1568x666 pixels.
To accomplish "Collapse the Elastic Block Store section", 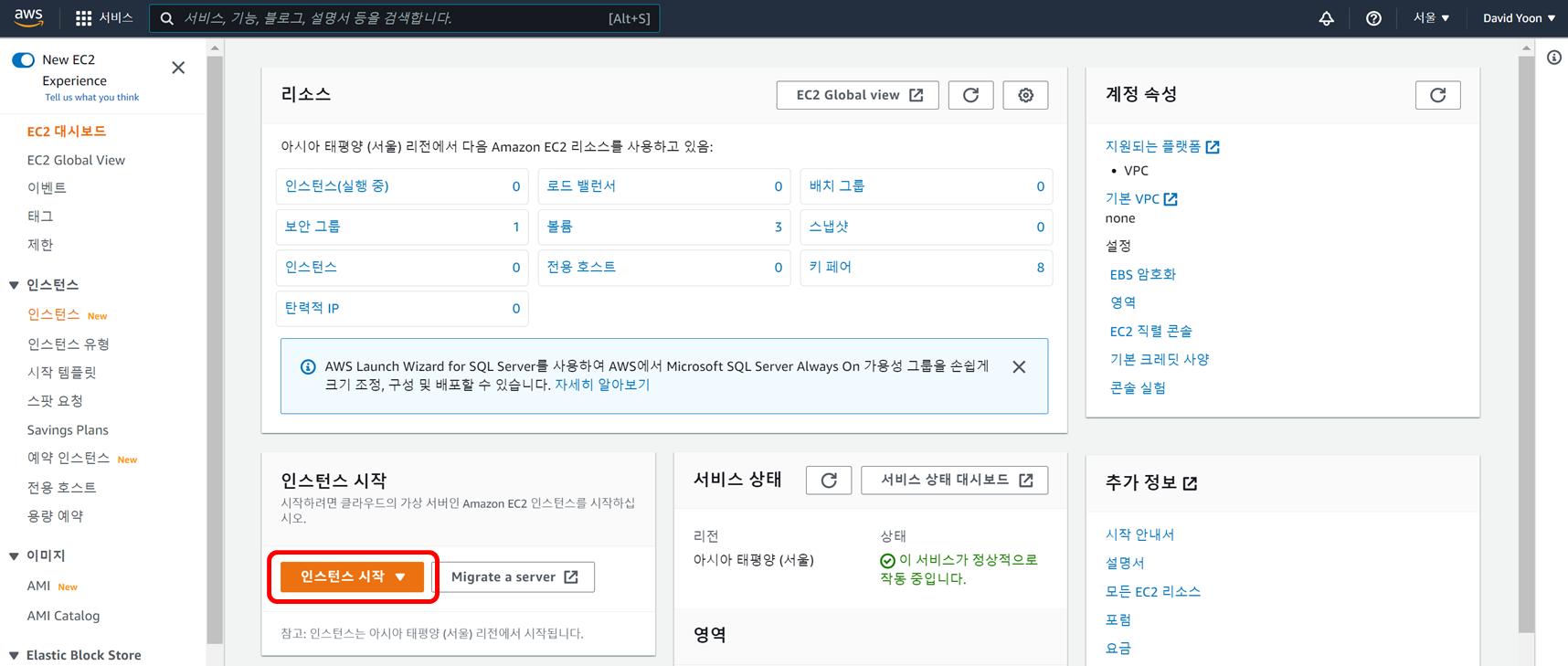I will point(14,655).
